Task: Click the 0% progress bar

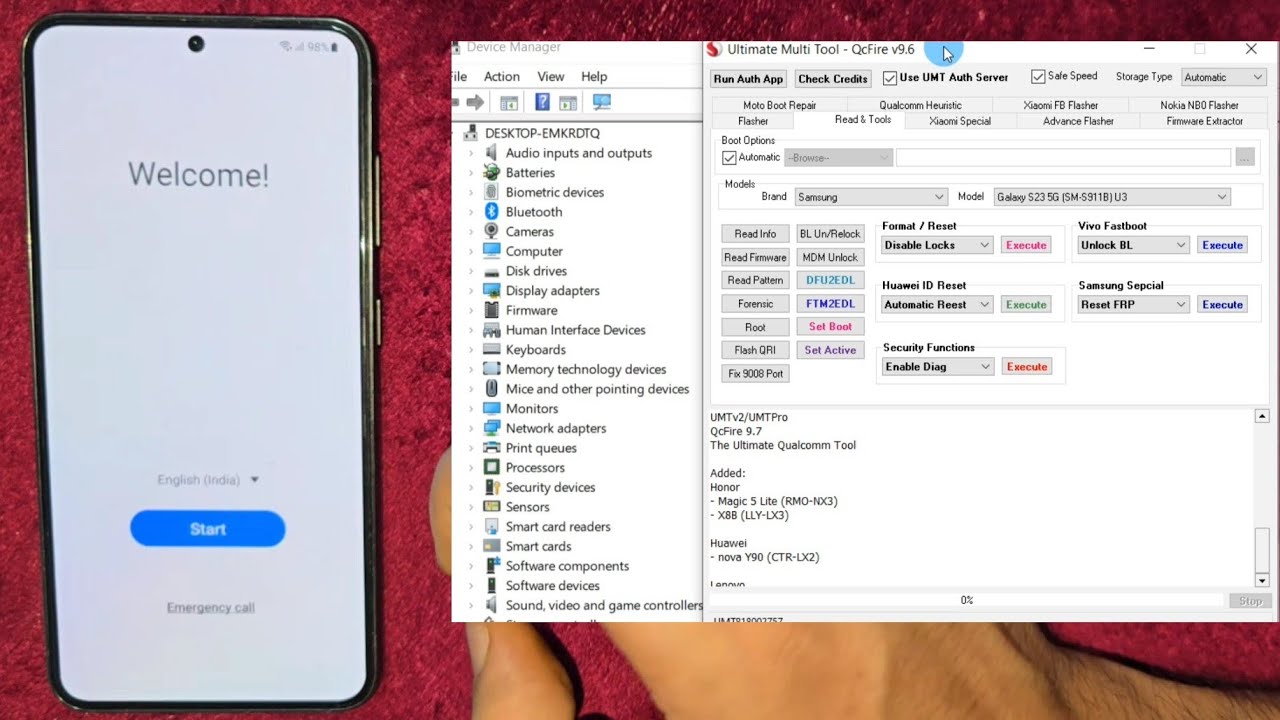Action: [x=966, y=600]
